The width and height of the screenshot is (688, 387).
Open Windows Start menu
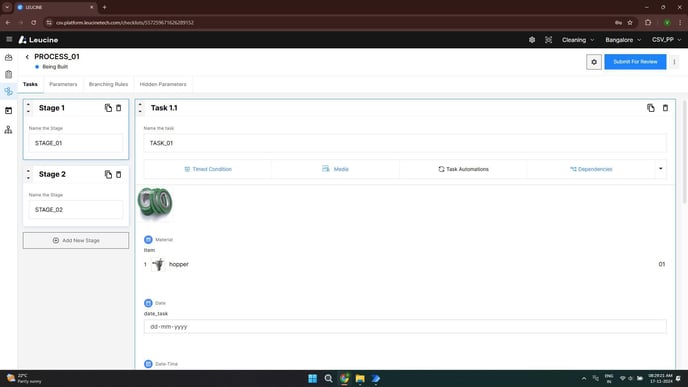coord(312,379)
